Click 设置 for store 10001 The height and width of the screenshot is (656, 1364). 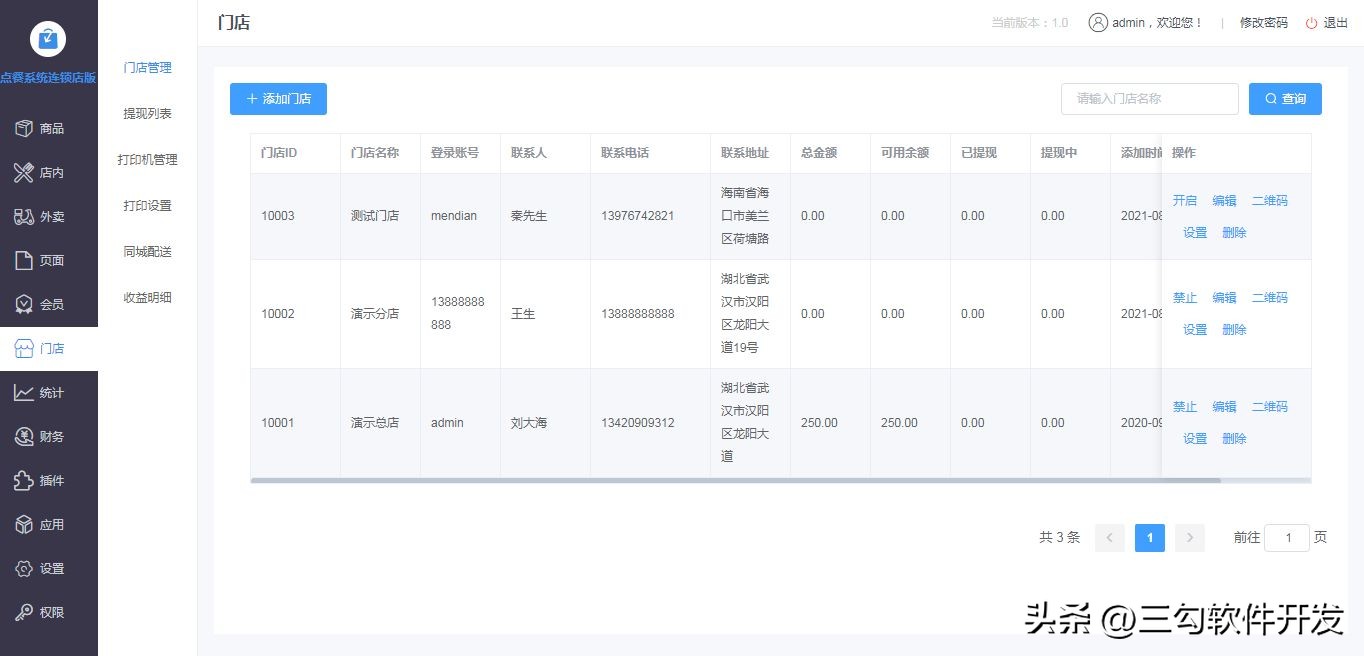[1195, 438]
